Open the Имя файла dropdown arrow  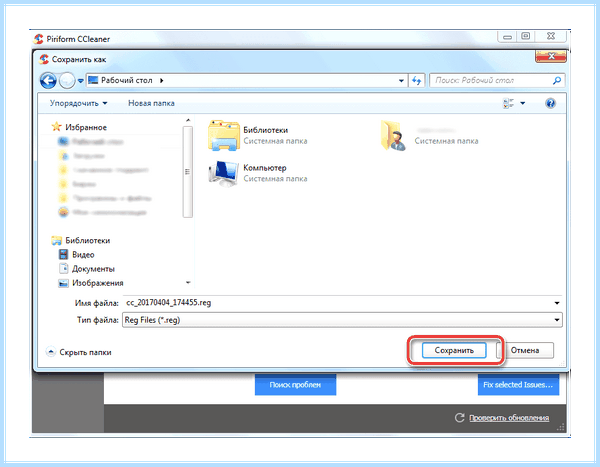tap(557, 303)
